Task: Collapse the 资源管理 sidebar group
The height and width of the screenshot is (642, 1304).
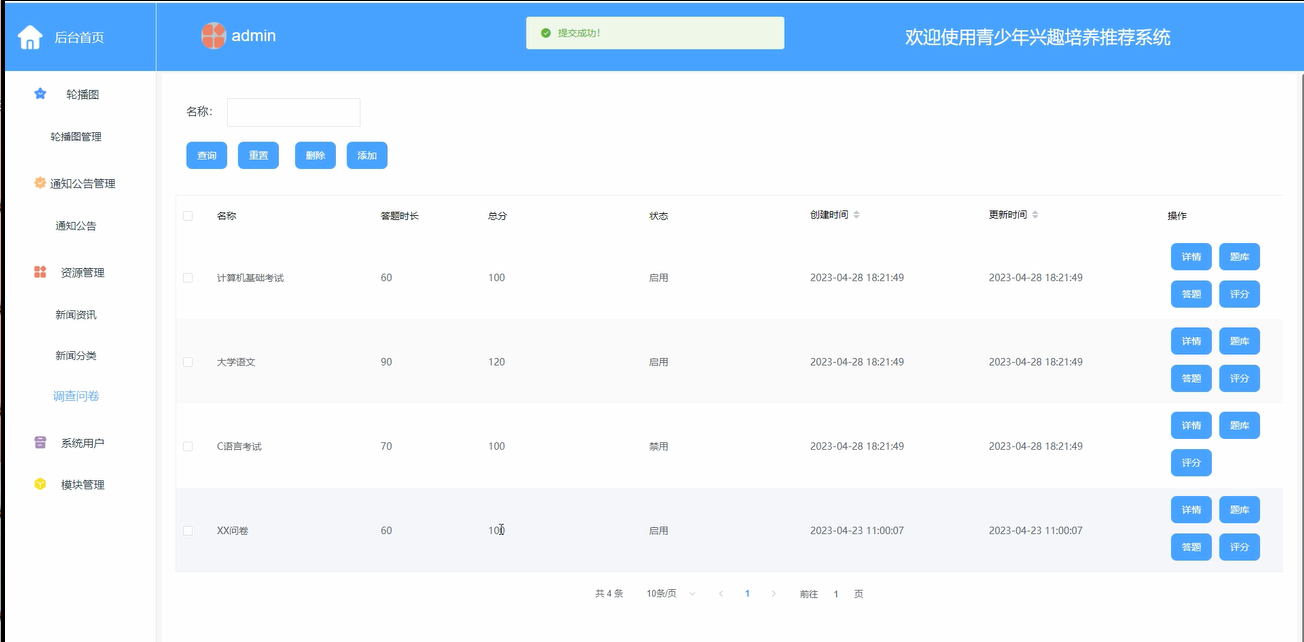Action: [80, 272]
